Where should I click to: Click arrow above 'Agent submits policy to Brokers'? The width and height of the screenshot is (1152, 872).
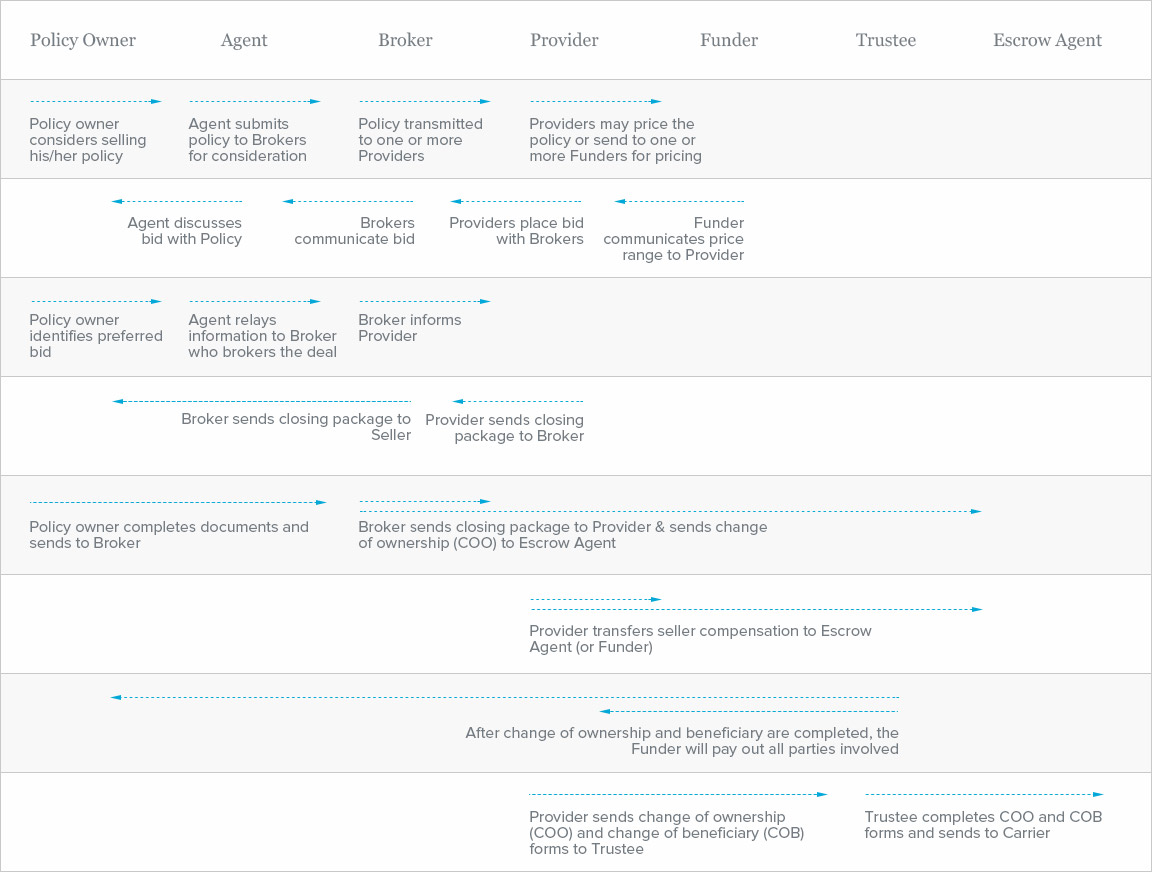[254, 102]
